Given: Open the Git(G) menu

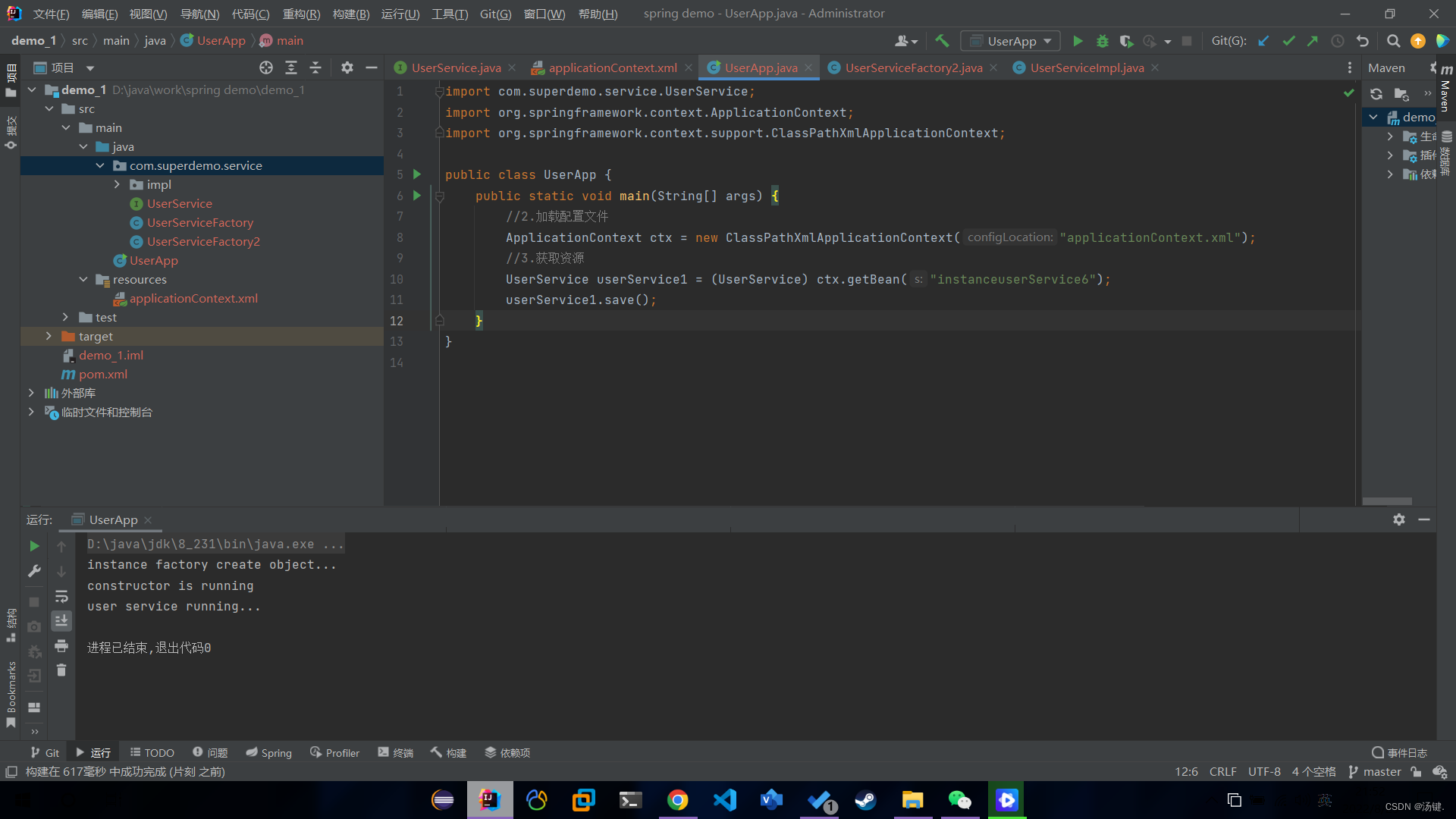Looking at the screenshot, I should point(495,14).
